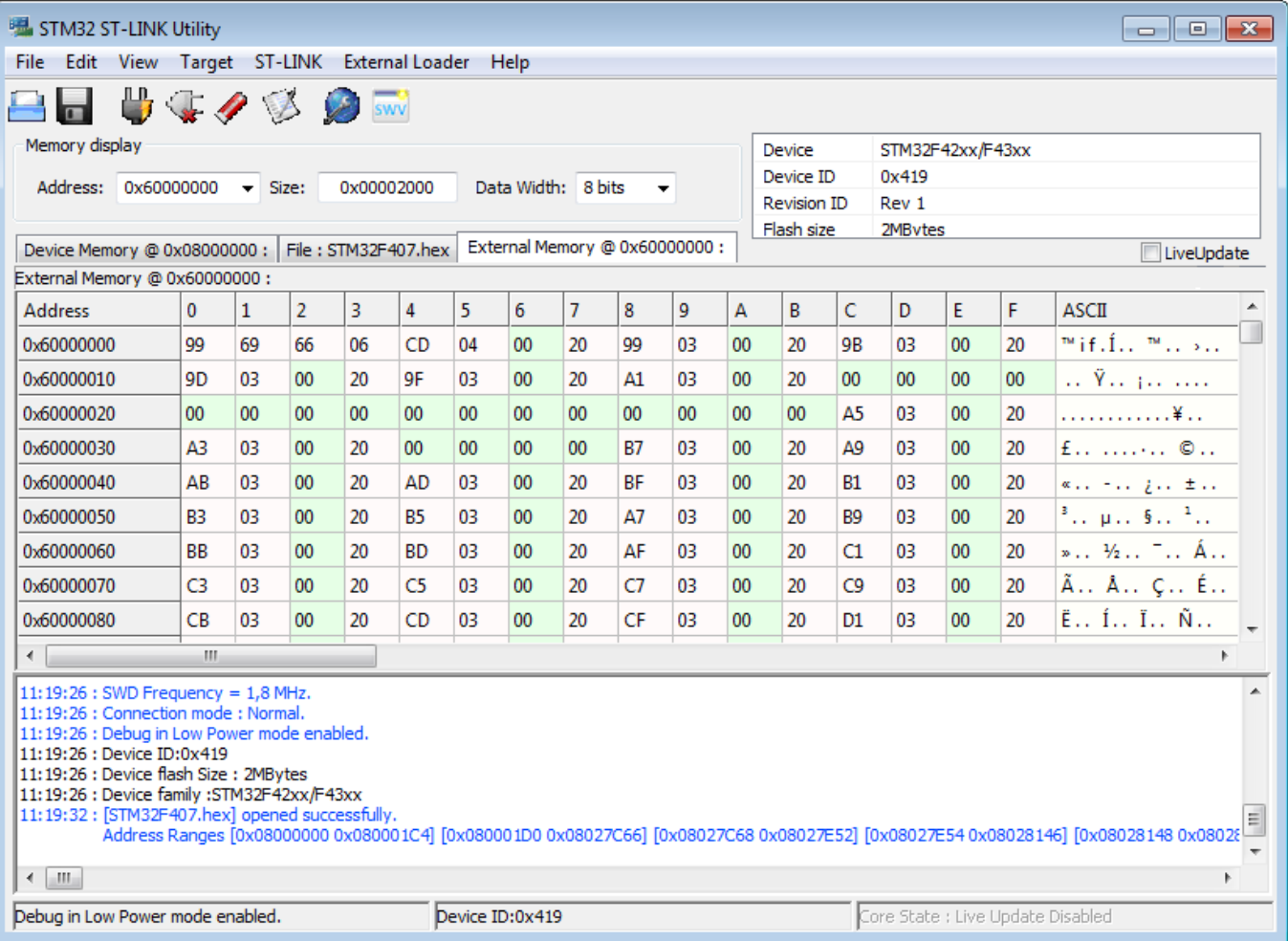Select row address 0x60000050
Screen dimensions: 1288x941
pos(99,517)
